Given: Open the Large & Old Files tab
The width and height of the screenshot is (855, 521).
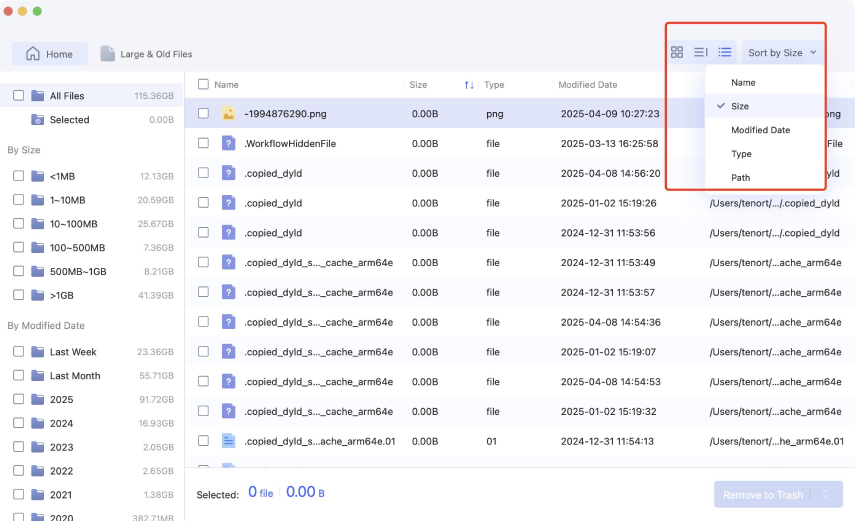Looking at the screenshot, I should [x=146, y=54].
